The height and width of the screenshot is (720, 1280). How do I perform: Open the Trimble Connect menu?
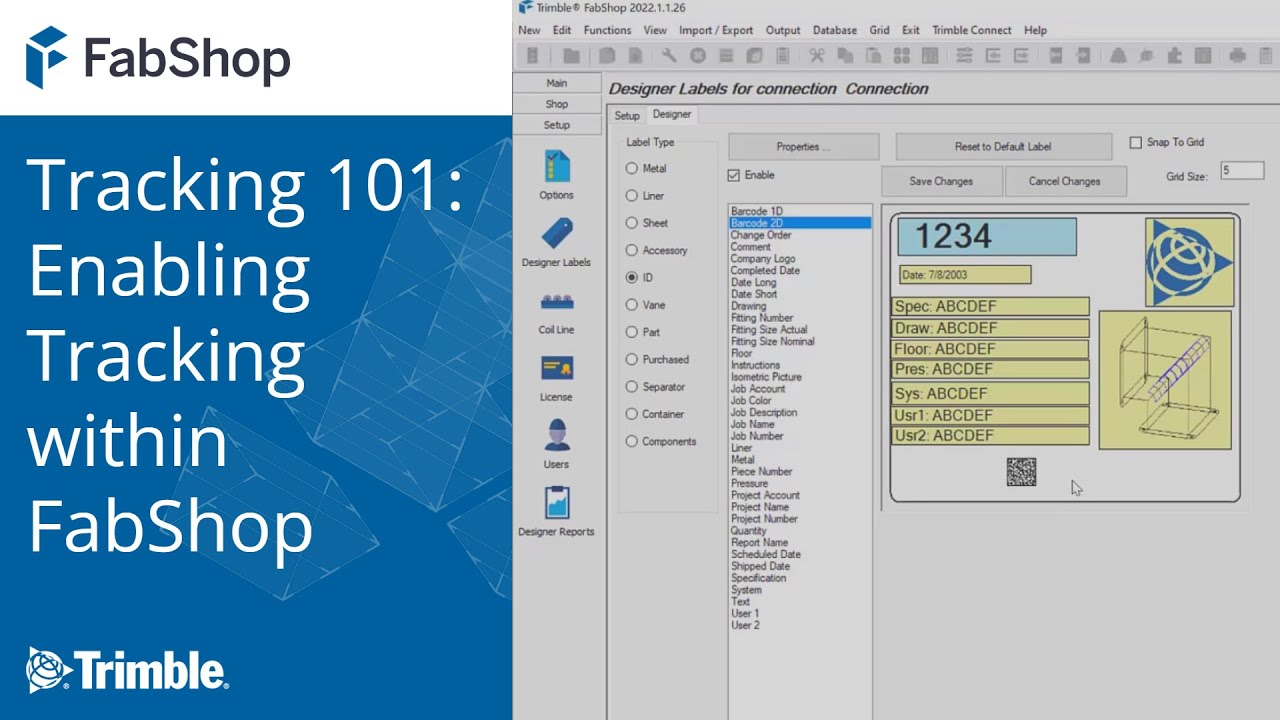point(971,30)
